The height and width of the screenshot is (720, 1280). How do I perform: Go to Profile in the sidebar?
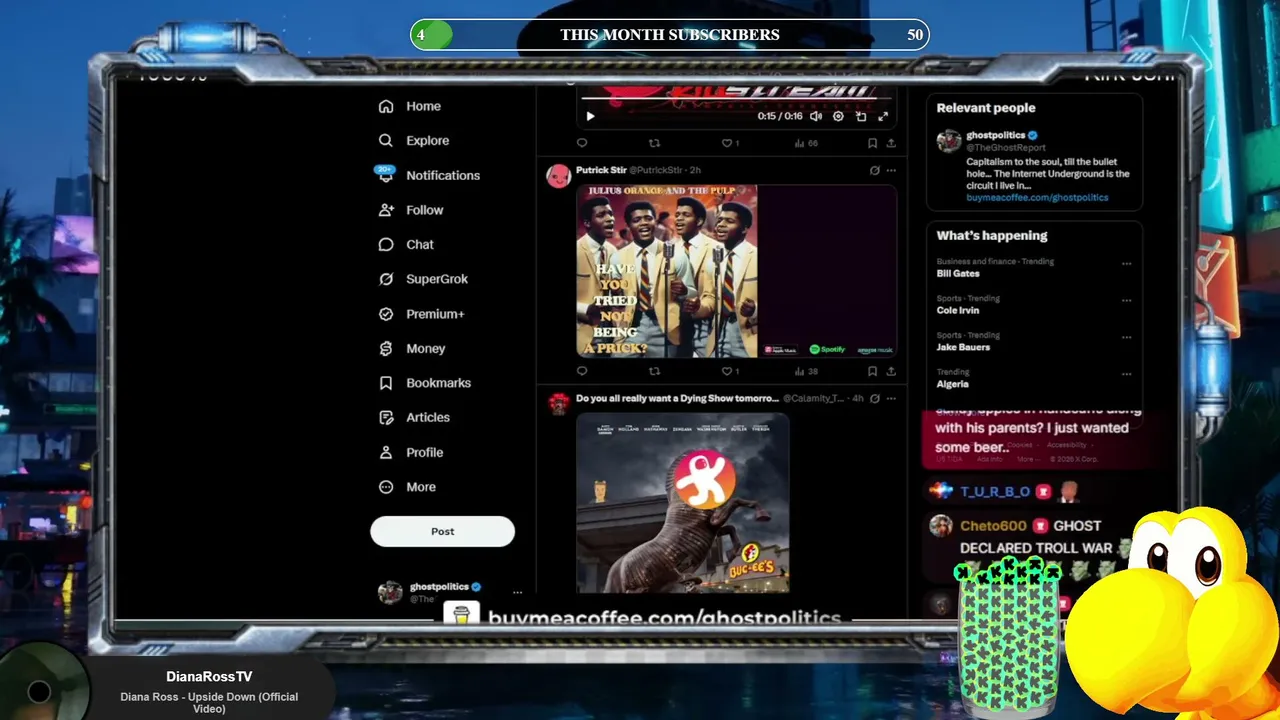click(x=410, y=452)
